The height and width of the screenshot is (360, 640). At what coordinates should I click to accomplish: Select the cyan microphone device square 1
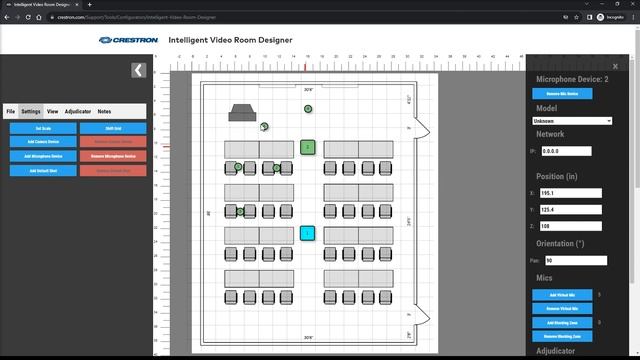pyautogui.click(x=307, y=233)
